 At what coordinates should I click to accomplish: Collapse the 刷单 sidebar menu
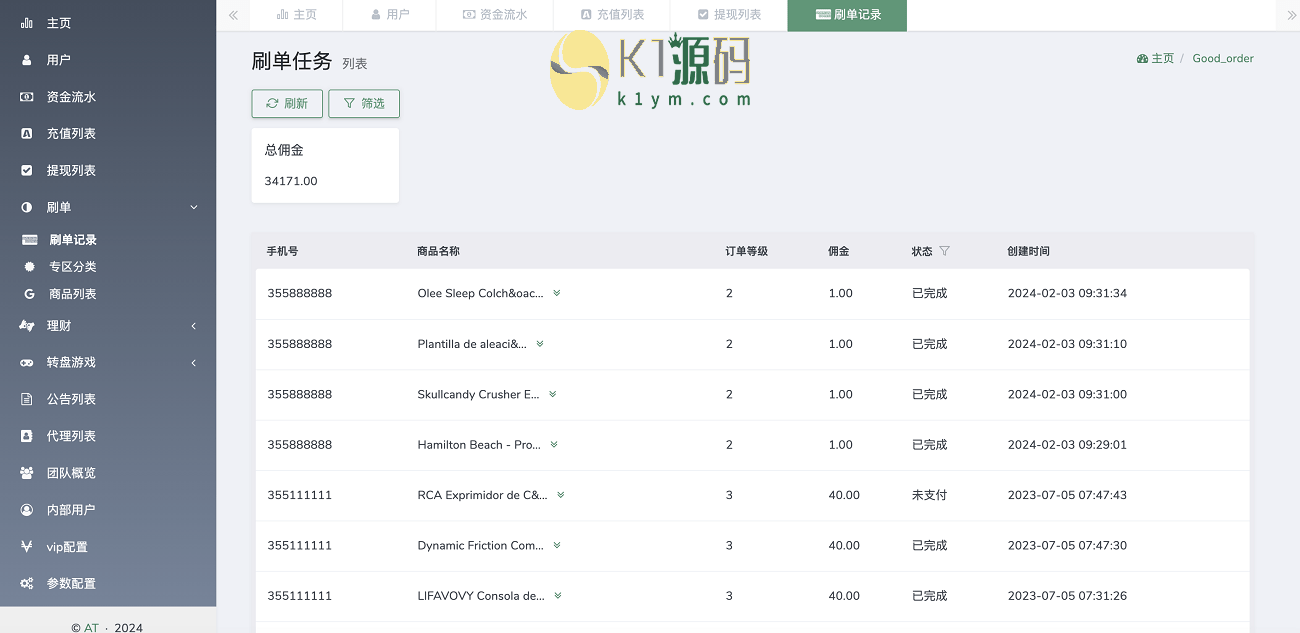tap(108, 207)
